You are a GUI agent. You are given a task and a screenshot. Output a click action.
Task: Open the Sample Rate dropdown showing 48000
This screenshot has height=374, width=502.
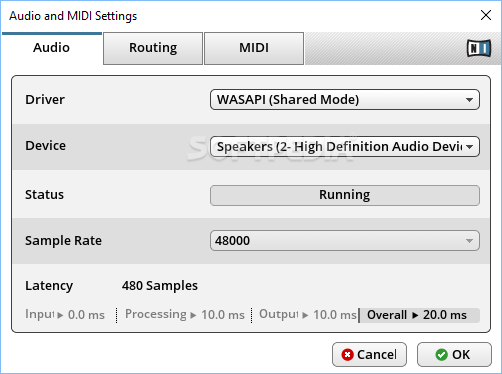[x=345, y=240]
